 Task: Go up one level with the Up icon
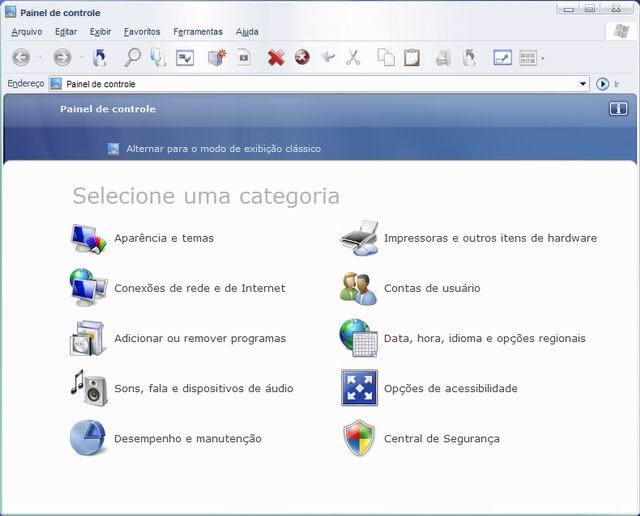(x=100, y=58)
